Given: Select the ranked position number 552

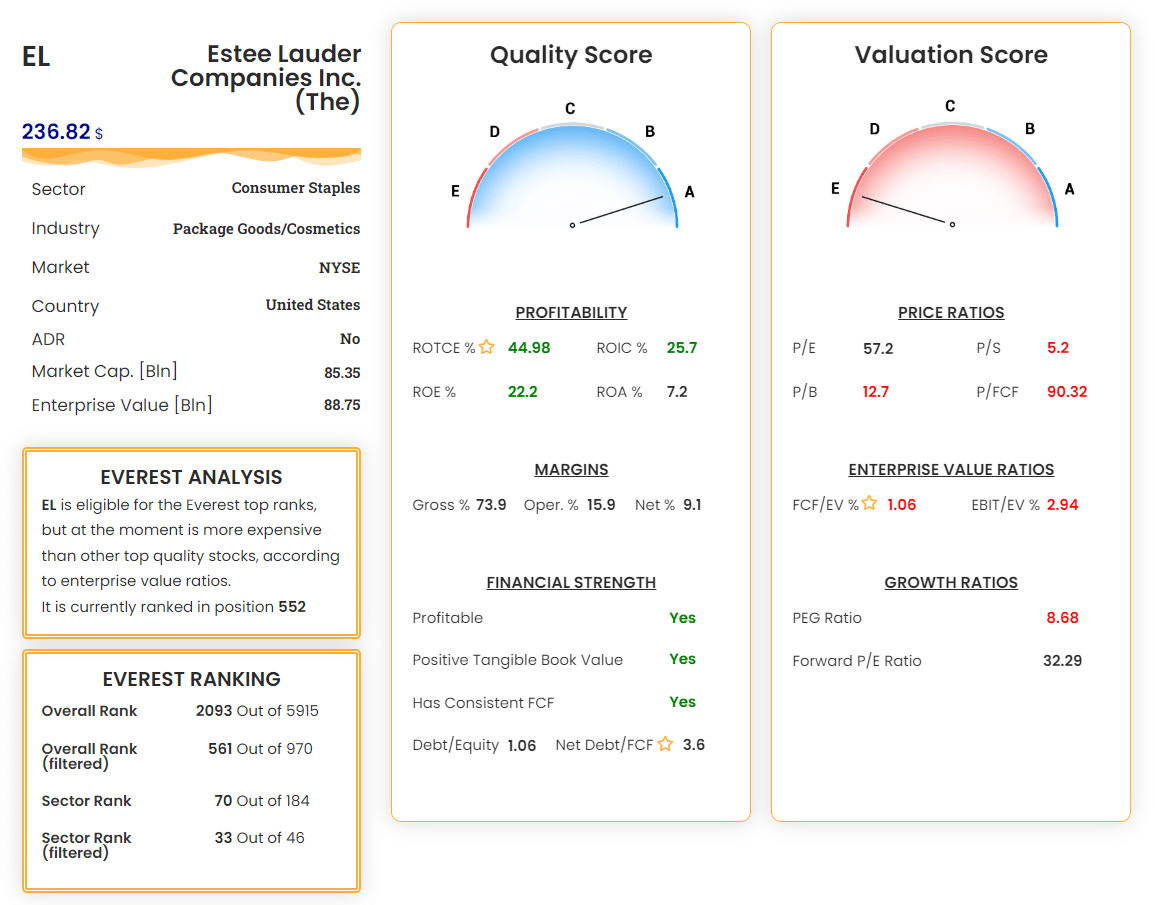Looking at the screenshot, I should [x=292, y=606].
